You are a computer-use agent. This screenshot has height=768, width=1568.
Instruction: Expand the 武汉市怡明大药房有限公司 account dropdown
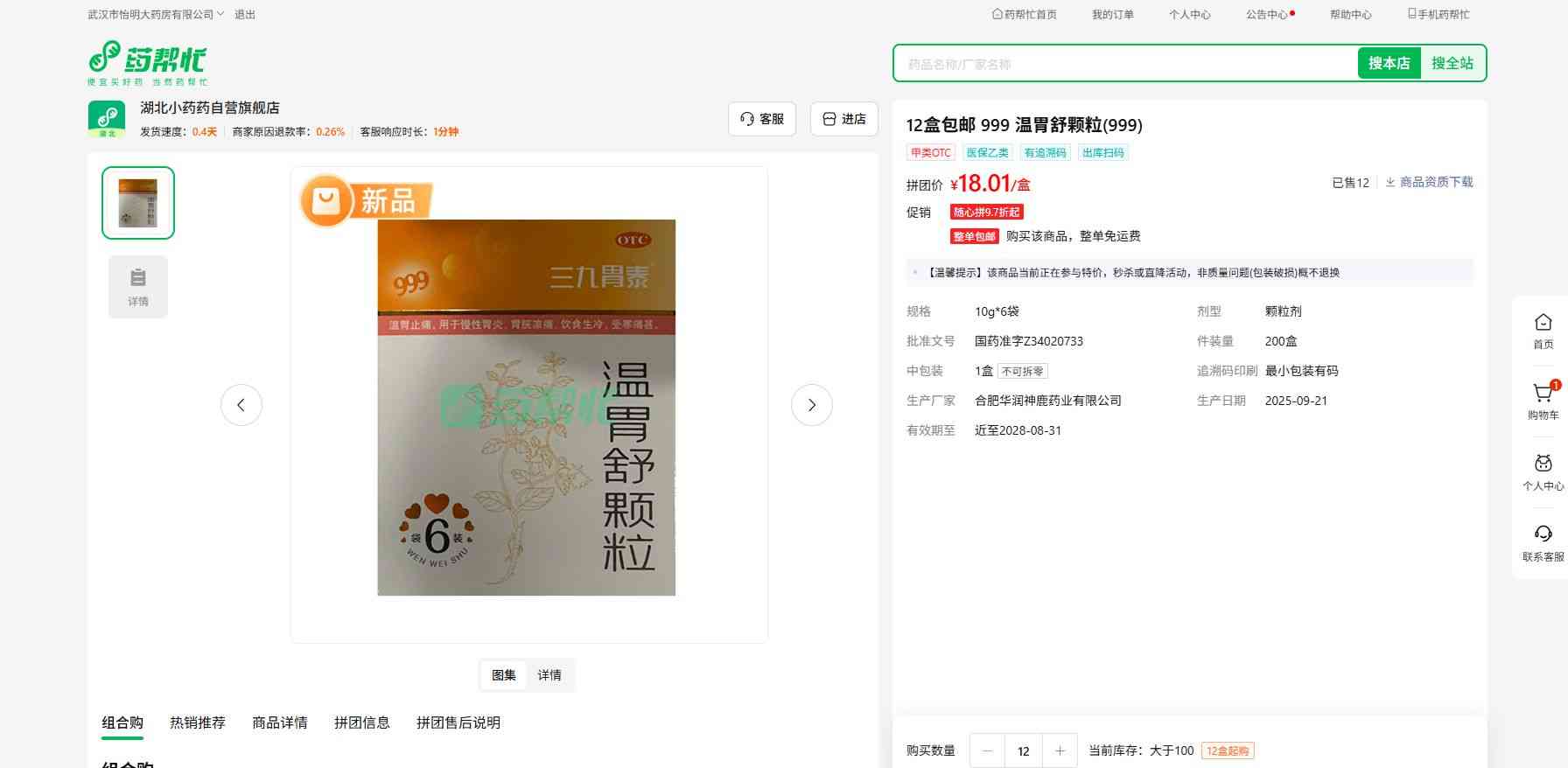pos(156,15)
